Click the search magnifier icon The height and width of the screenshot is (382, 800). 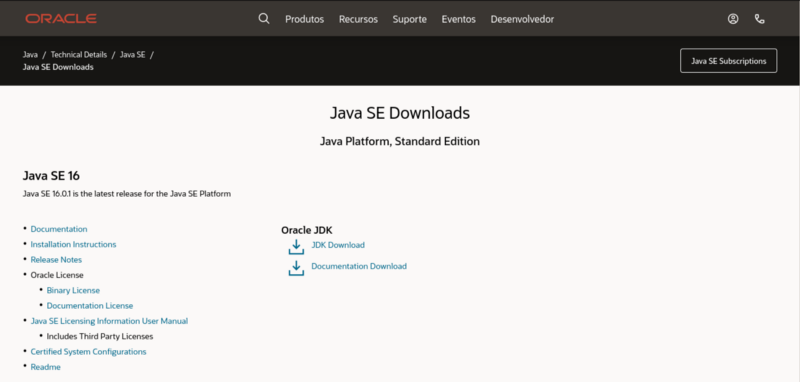264,19
